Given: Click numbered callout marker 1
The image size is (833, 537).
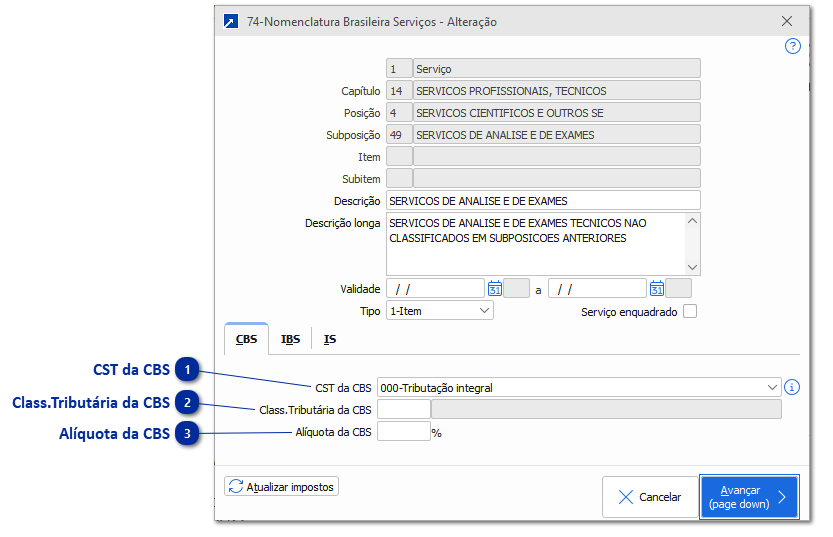Looking at the screenshot, I should tap(188, 370).
